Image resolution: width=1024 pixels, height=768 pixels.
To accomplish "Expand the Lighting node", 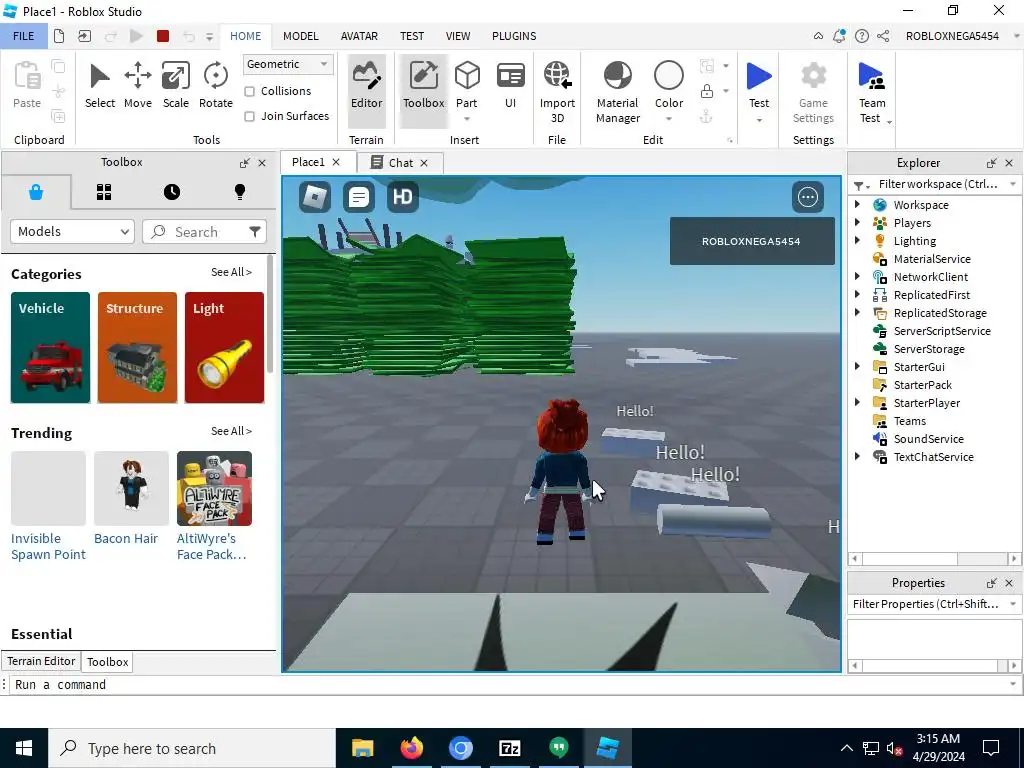I will (x=857, y=241).
